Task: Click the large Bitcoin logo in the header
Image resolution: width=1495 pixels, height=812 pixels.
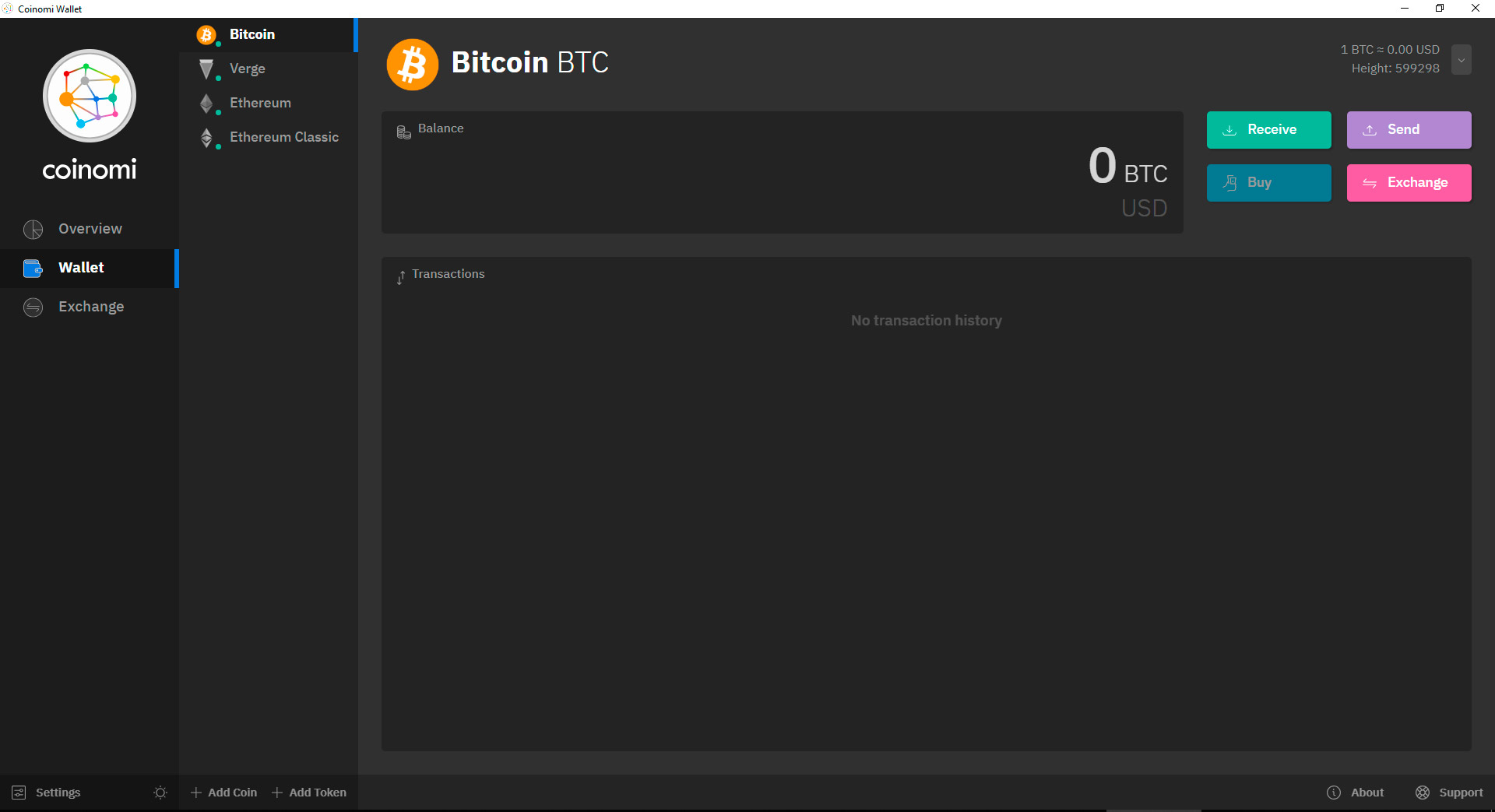Action: [413, 64]
